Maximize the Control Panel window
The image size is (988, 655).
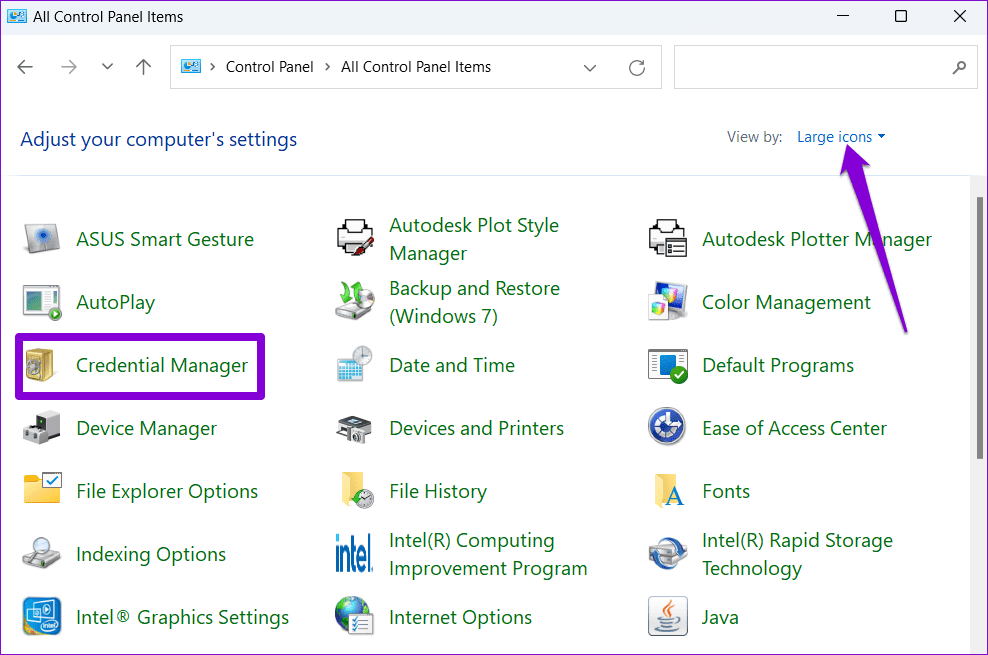click(901, 16)
